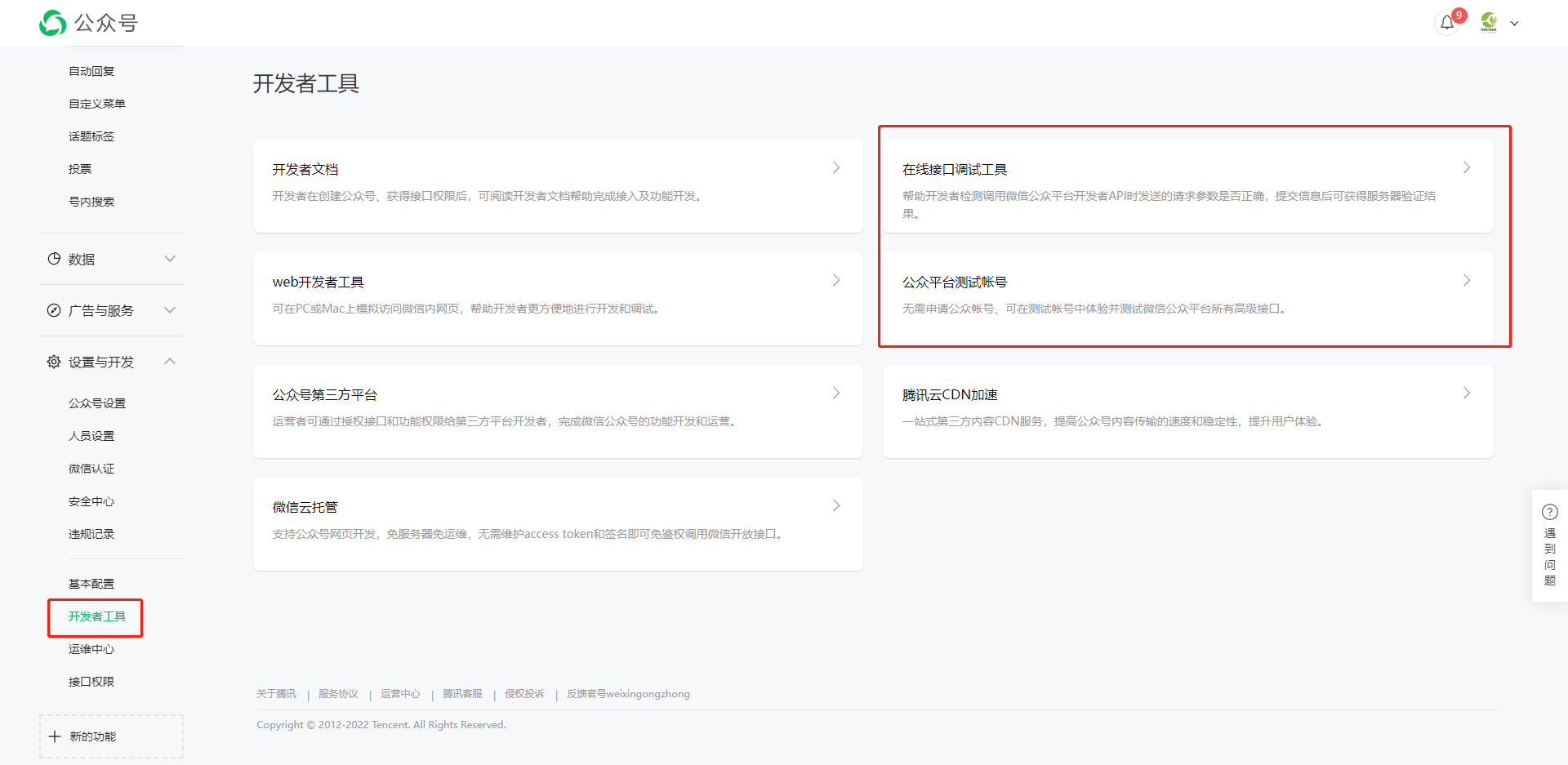Open 运维中心 in sidebar
Viewport: 1568px width, 765px height.
[x=91, y=649]
